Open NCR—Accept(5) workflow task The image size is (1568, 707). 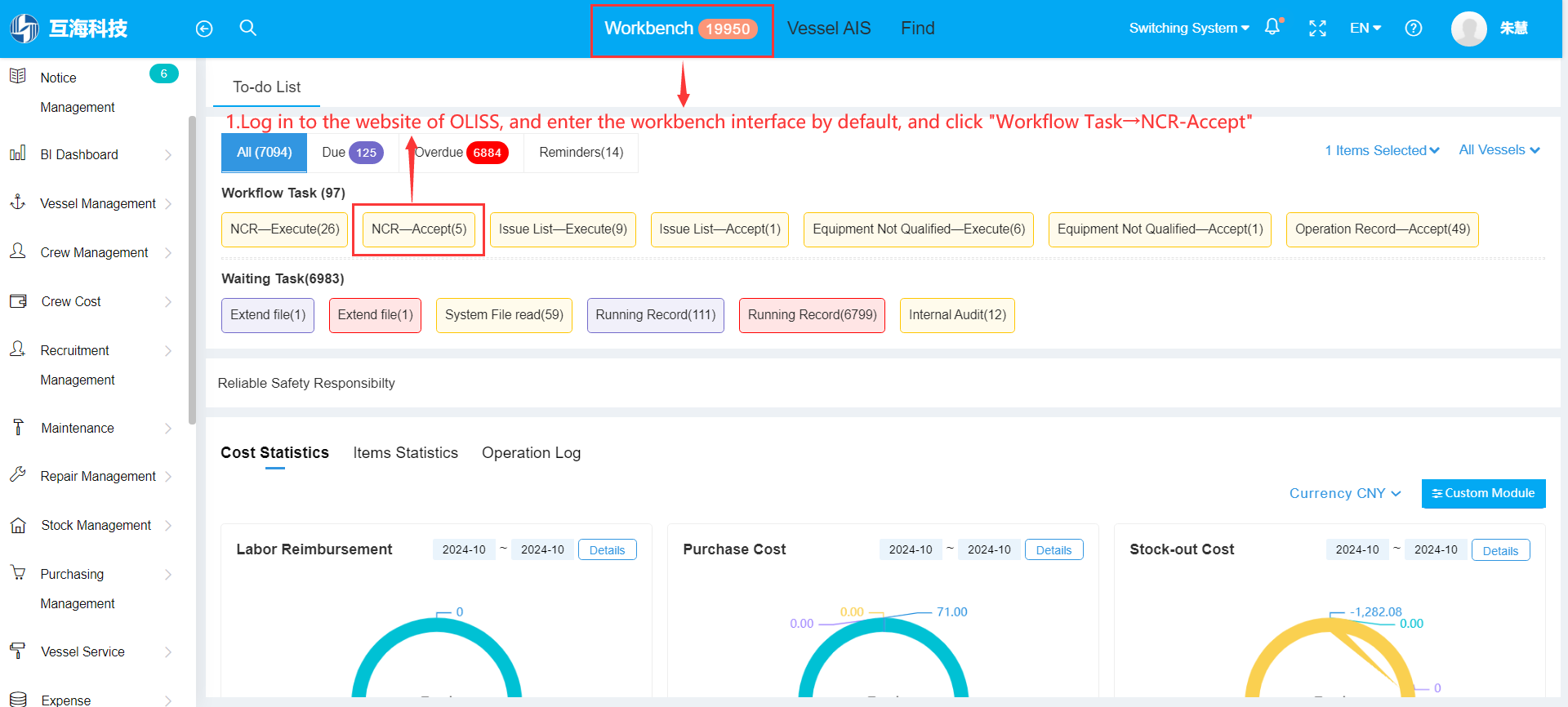point(419,229)
